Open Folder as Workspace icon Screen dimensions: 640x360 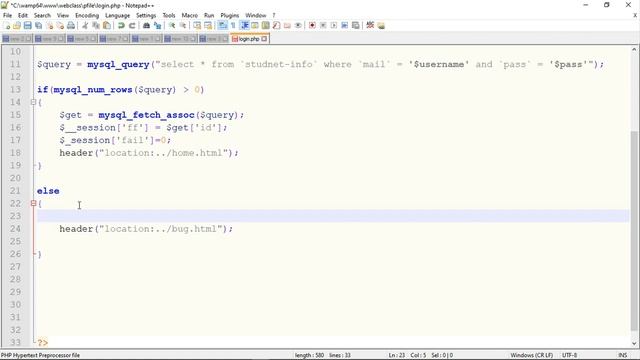pyautogui.click(x=287, y=25)
